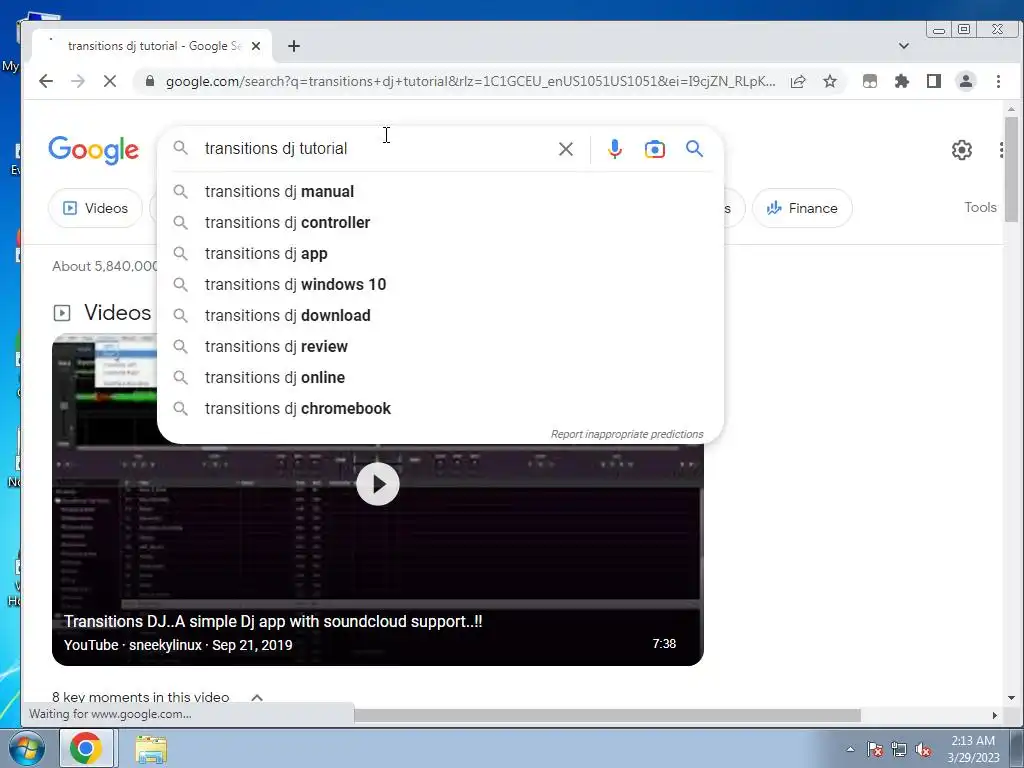Open Windows Explorer from the taskbar
The width and height of the screenshot is (1024, 768).
pyautogui.click(x=151, y=749)
